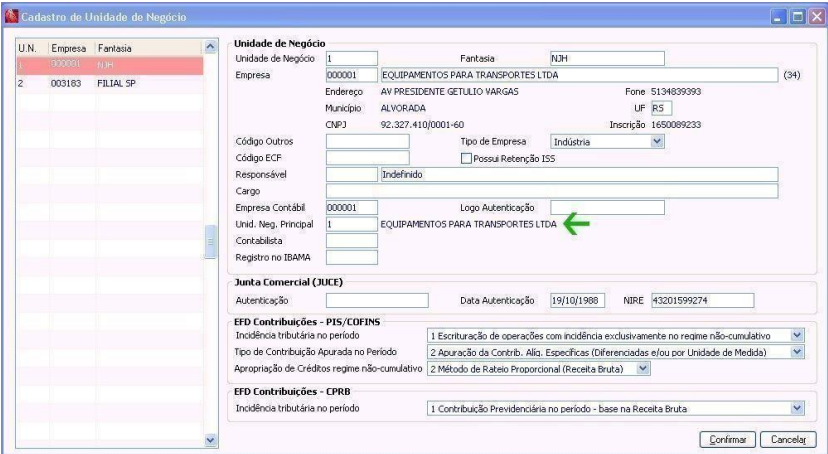The image size is (828, 454).
Task: Click the Responsável name field showing Indefinido
Action: click(x=579, y=174)
